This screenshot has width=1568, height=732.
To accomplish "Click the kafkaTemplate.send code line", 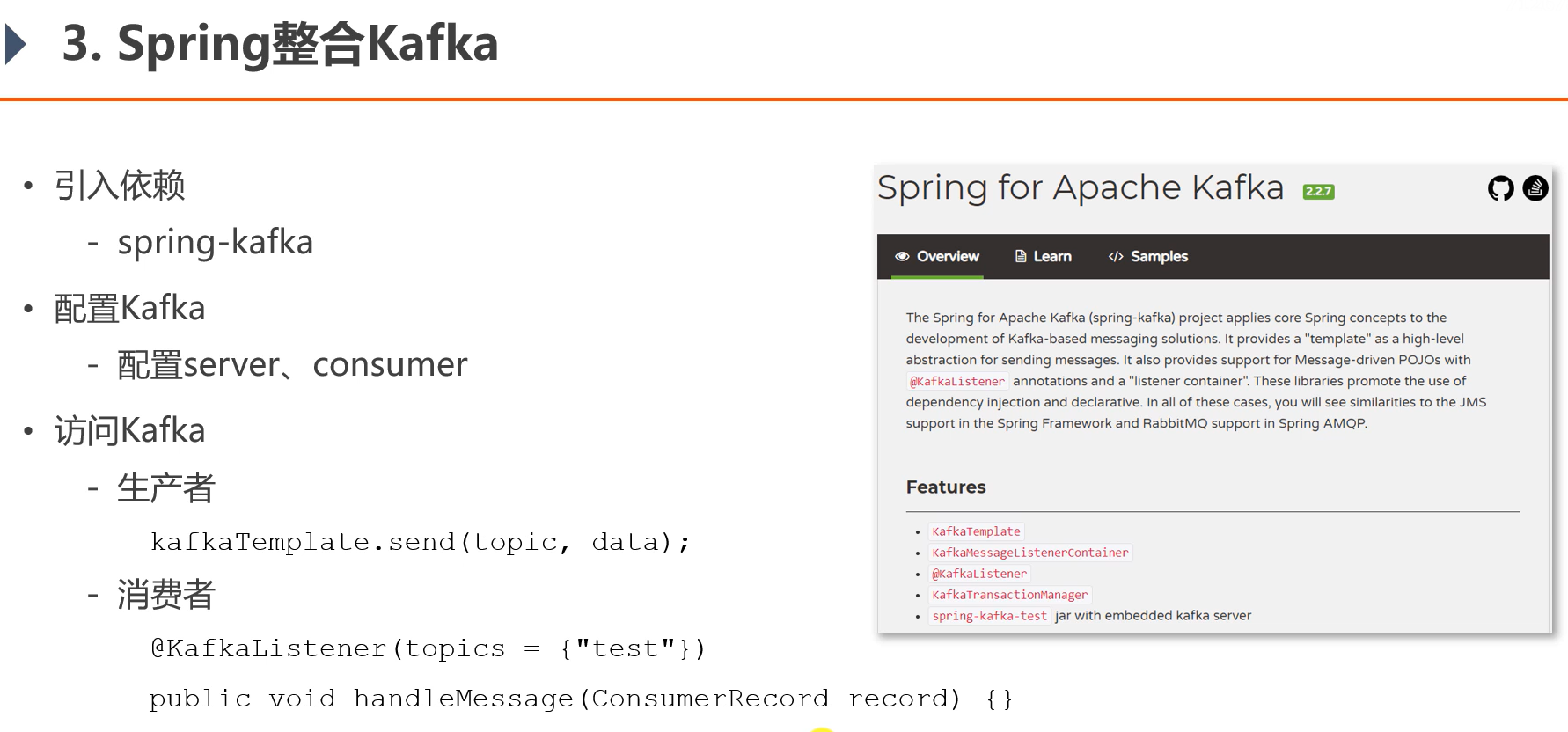I will [x=420, y=542].
